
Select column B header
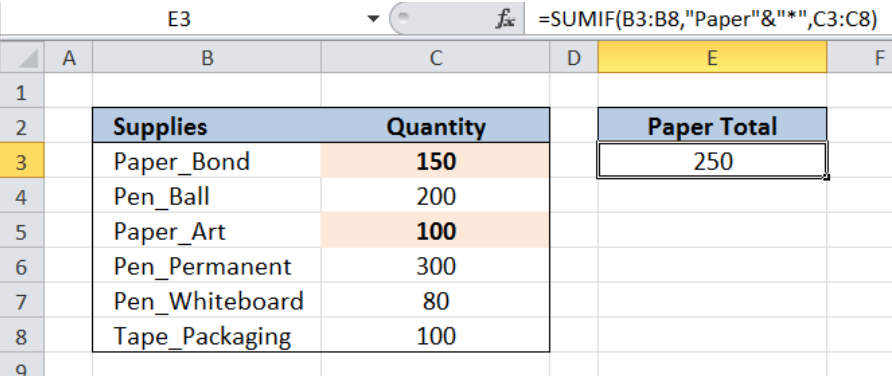click(207, 58)
